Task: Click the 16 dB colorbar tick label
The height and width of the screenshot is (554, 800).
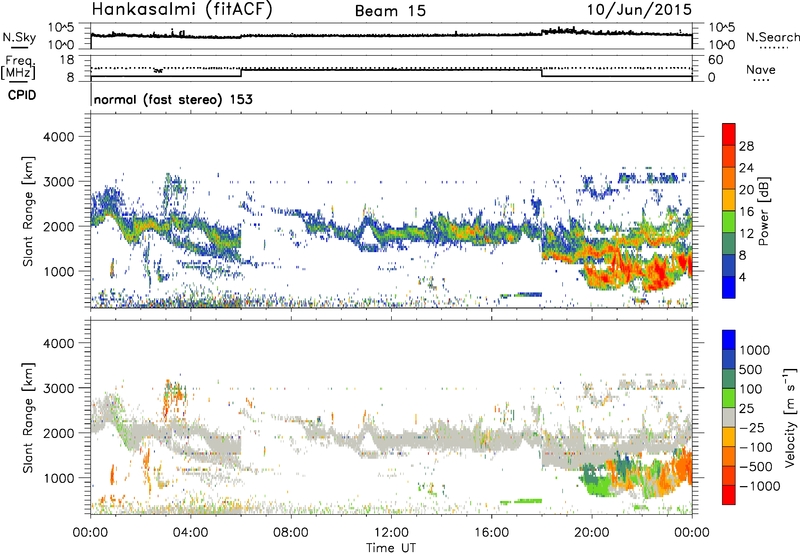Action: [746, 212]
